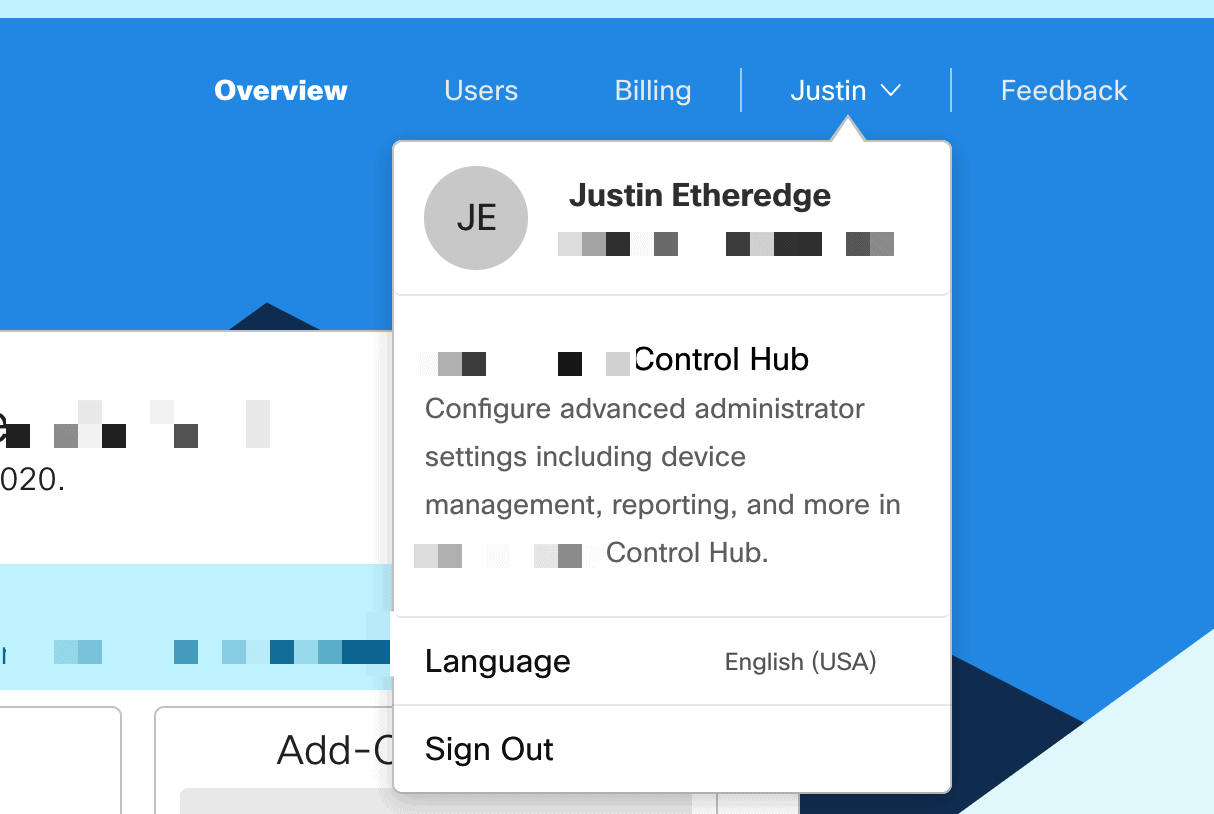Collapse the Justin account dropdown
The width and height of the screenshot is (1214, 814).
[846, 91]
